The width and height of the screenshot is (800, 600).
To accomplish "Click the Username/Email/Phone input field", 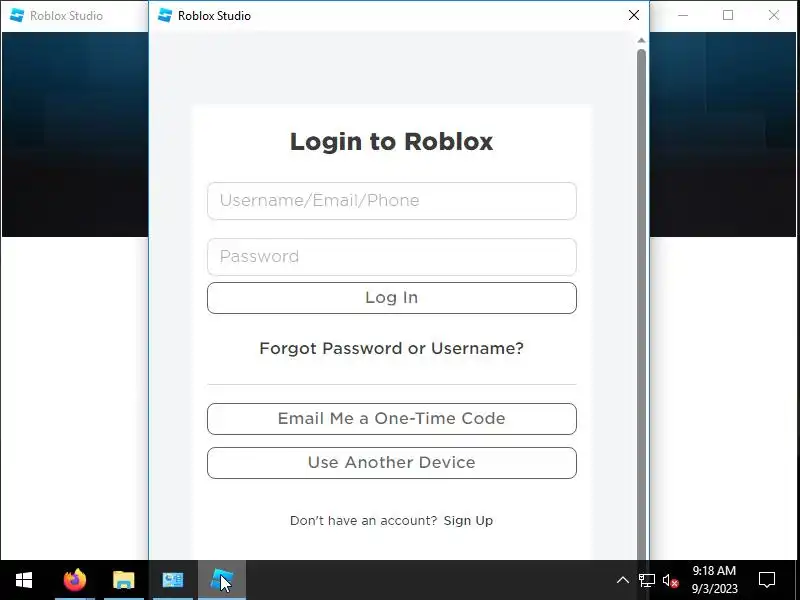I will [392, 201].
